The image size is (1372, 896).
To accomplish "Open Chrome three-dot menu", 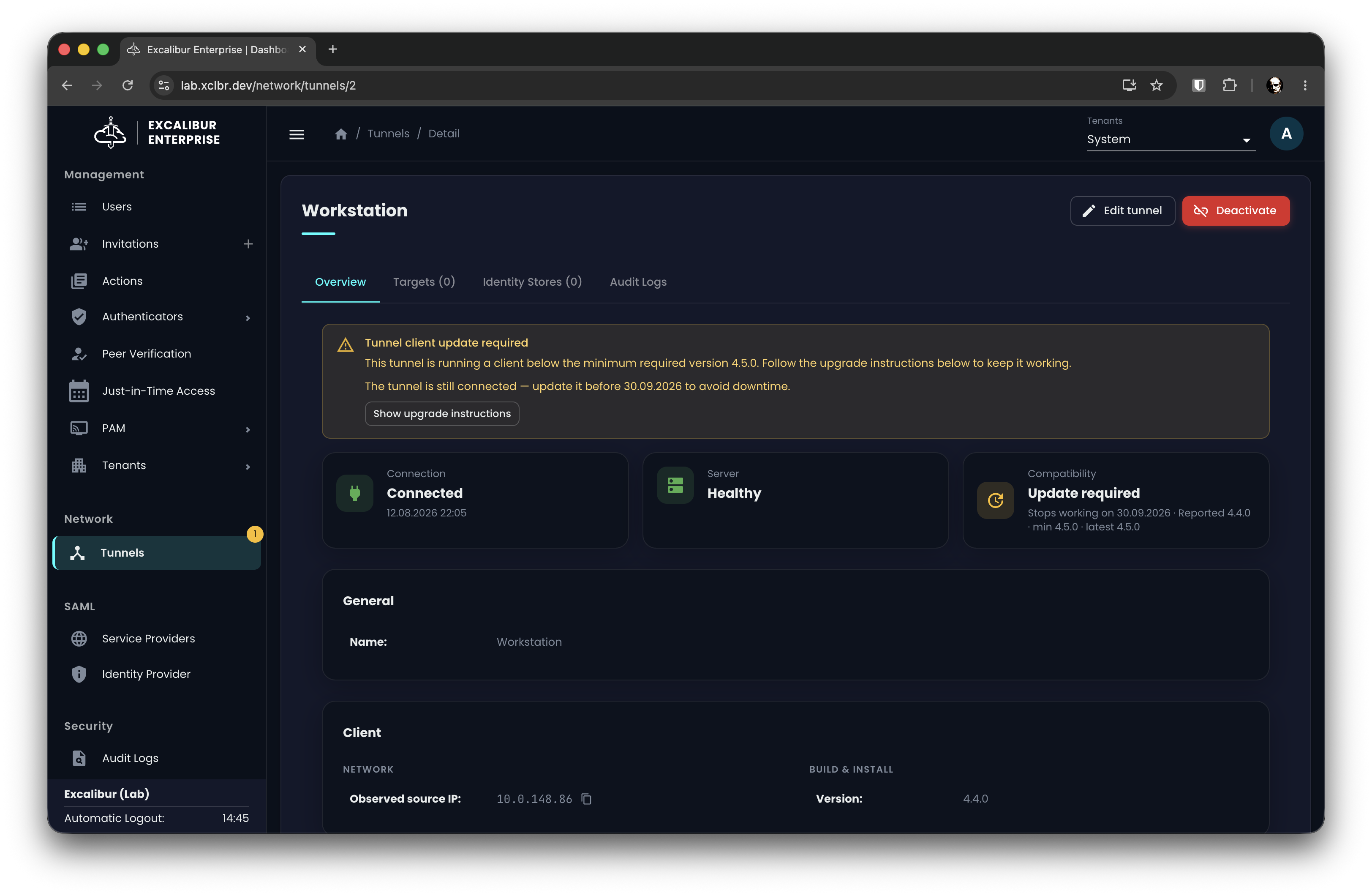I will point(1305,85).
